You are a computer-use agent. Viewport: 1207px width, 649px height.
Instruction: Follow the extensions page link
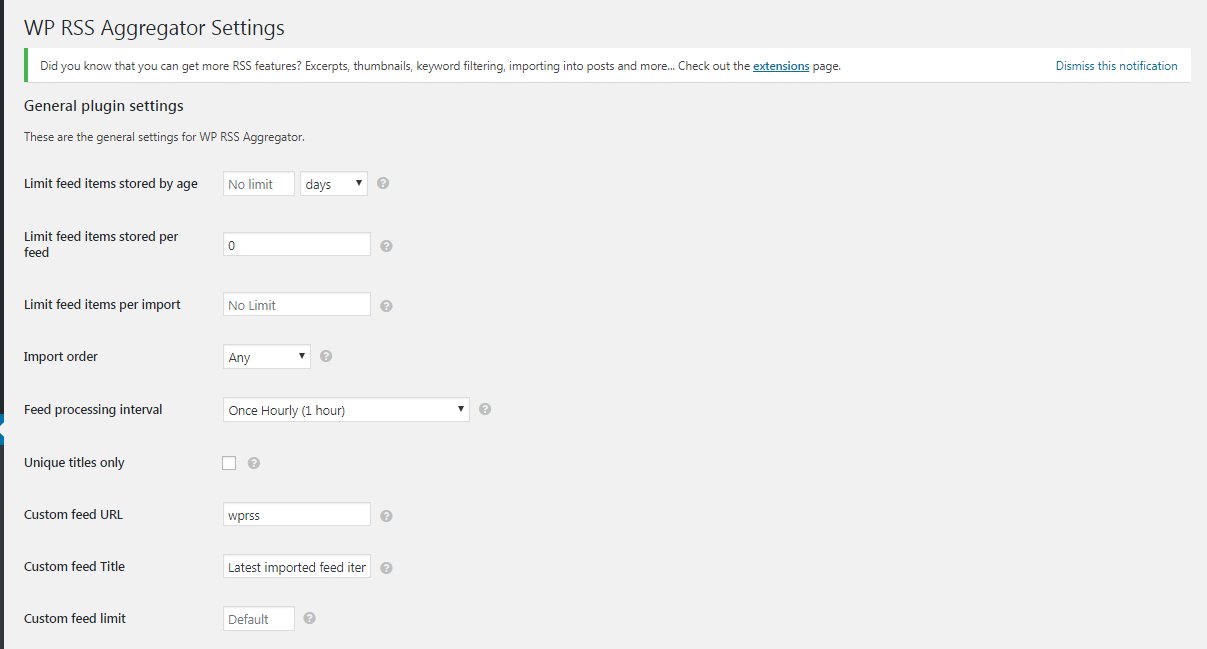[x=781, y=66]
